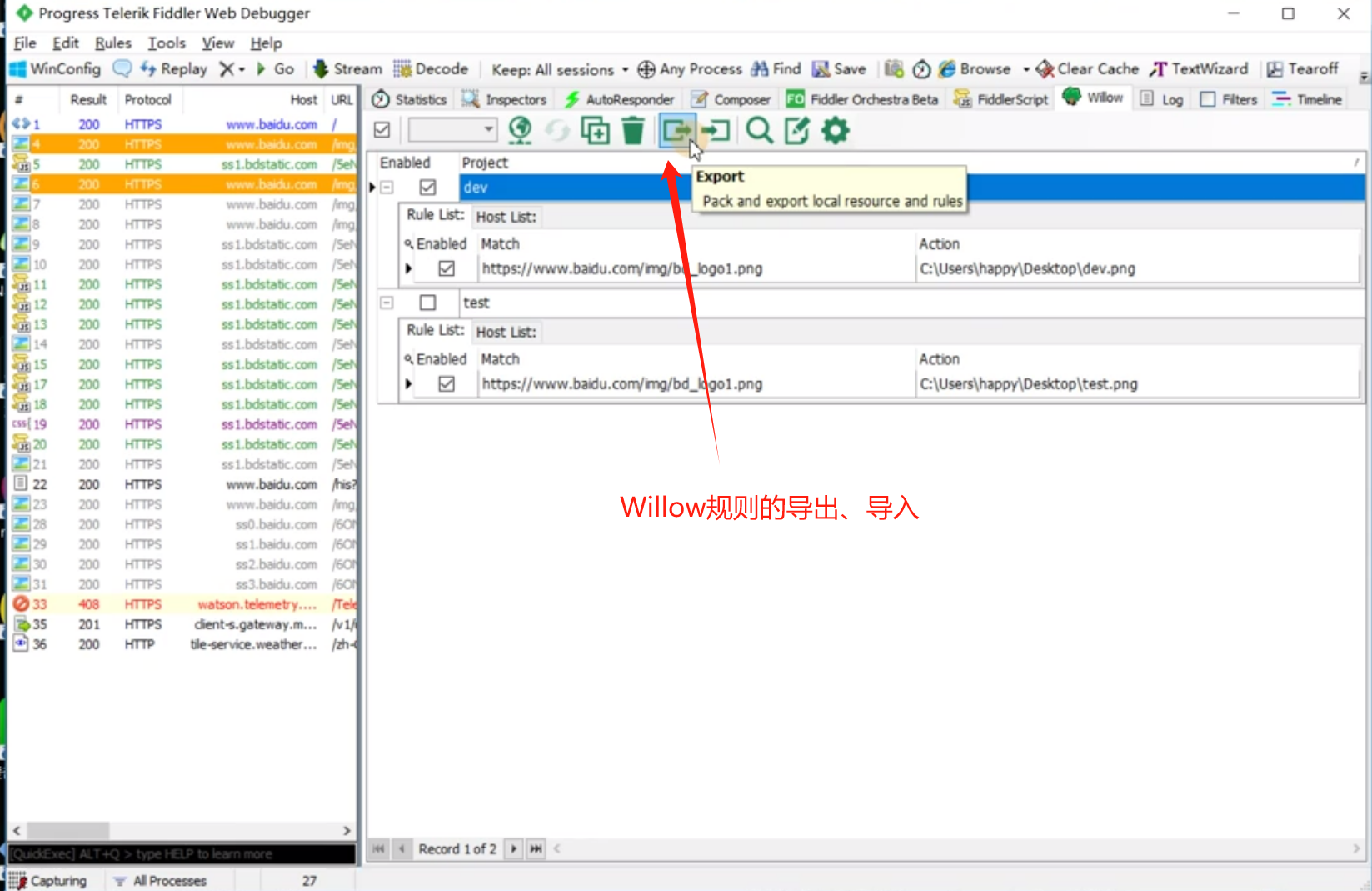This screenshot has width=1372, height=891.
Task: Click the green globe network icon
Action: point(520,131)
